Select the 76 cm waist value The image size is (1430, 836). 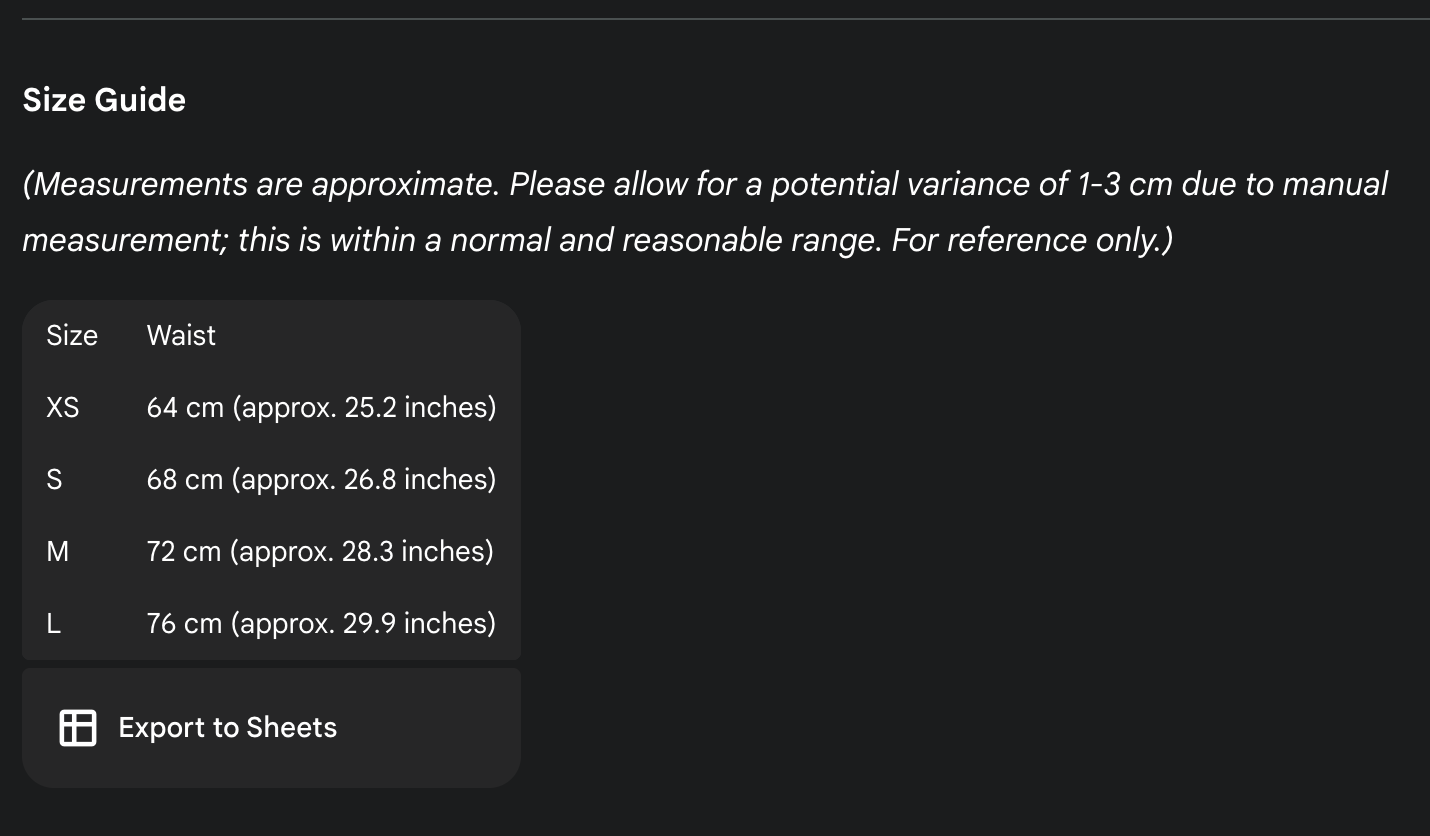[x=321, y=624]
